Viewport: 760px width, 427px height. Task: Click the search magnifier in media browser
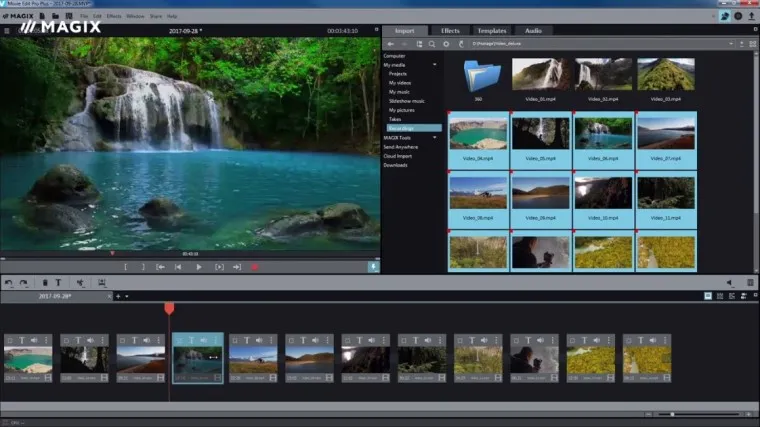[x=432, y=44]
